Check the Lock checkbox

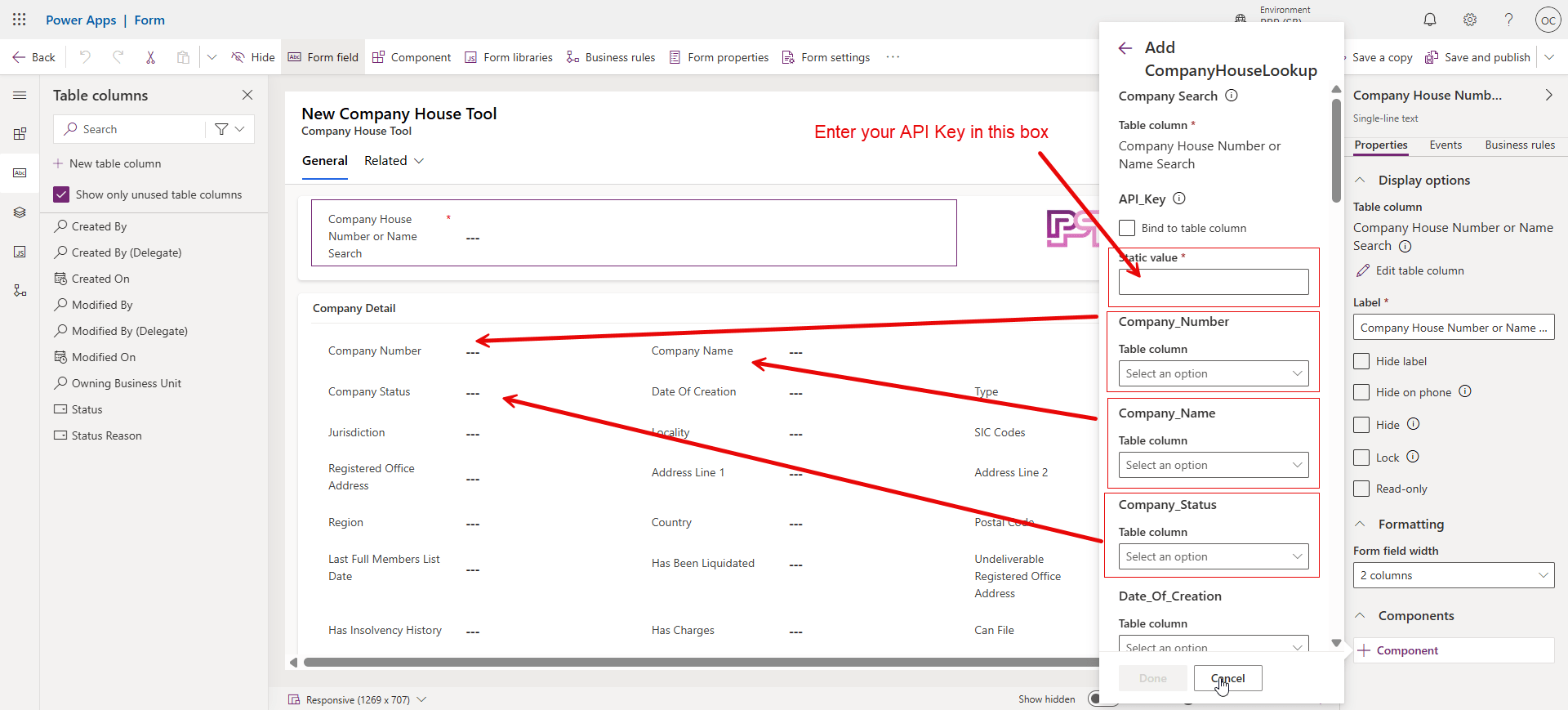click(1361, 458)
